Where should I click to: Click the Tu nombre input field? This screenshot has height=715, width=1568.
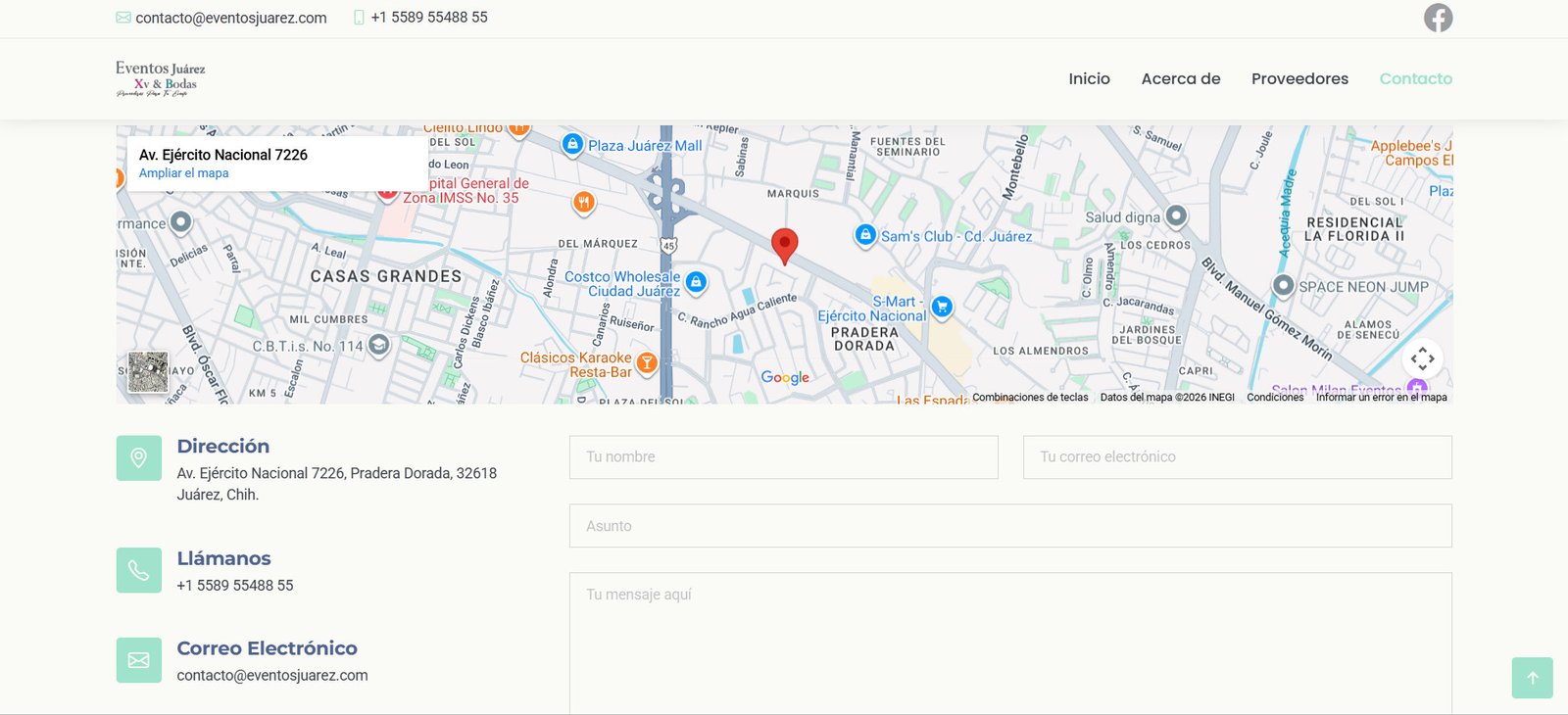pyautogui.click(x=783, y=457)
